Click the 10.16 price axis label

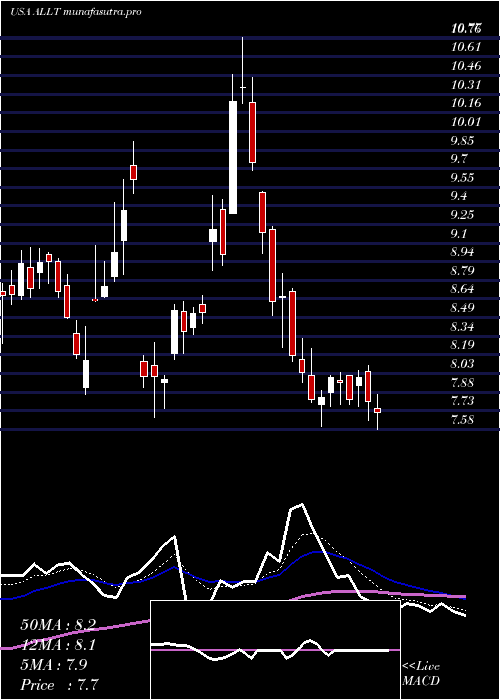[466, 103]
